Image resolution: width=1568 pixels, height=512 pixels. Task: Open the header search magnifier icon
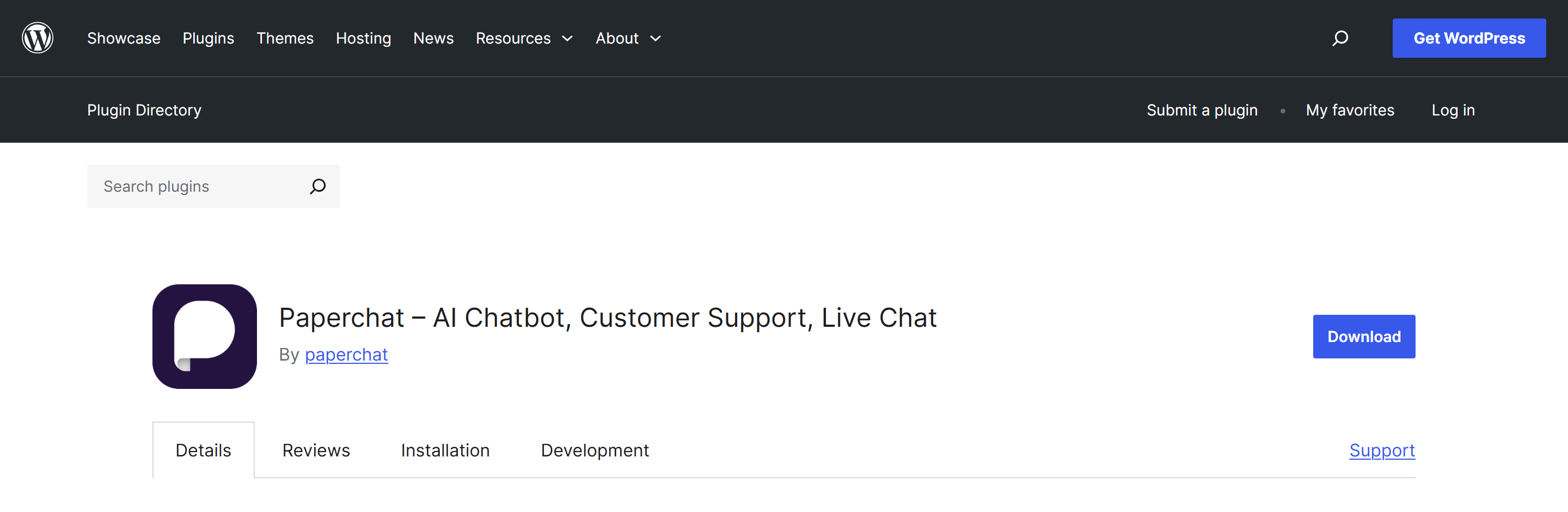[1340, 38]
